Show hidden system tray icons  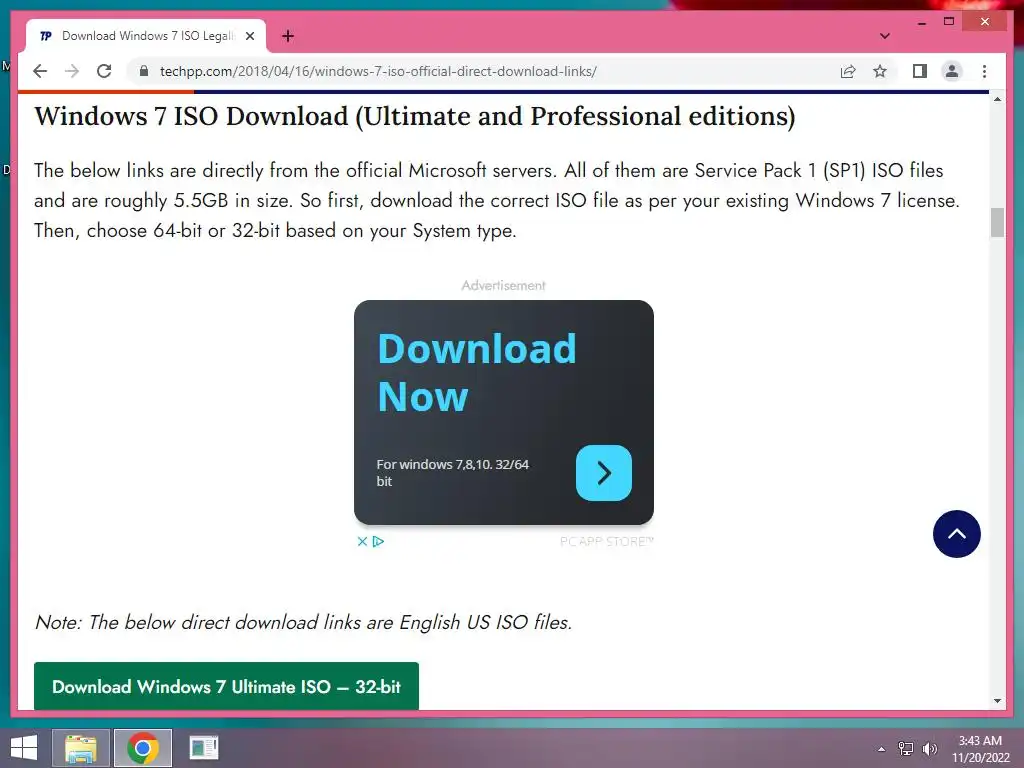[881, 749]
